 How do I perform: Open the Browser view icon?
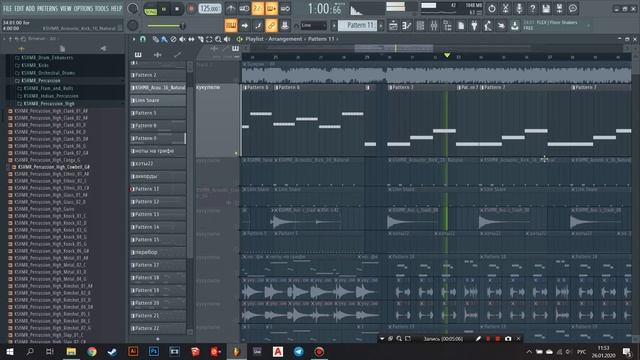[447, 26]
